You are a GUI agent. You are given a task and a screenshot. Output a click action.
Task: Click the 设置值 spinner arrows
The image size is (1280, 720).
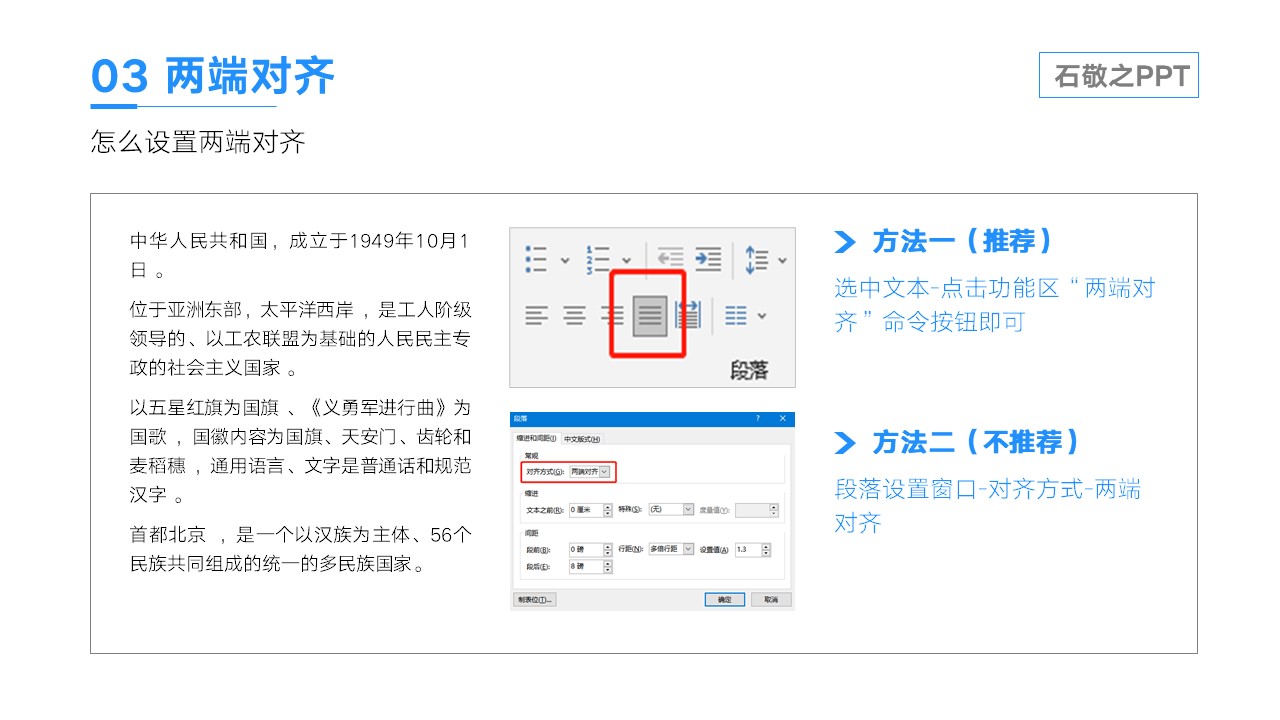(x=766, y=550)
